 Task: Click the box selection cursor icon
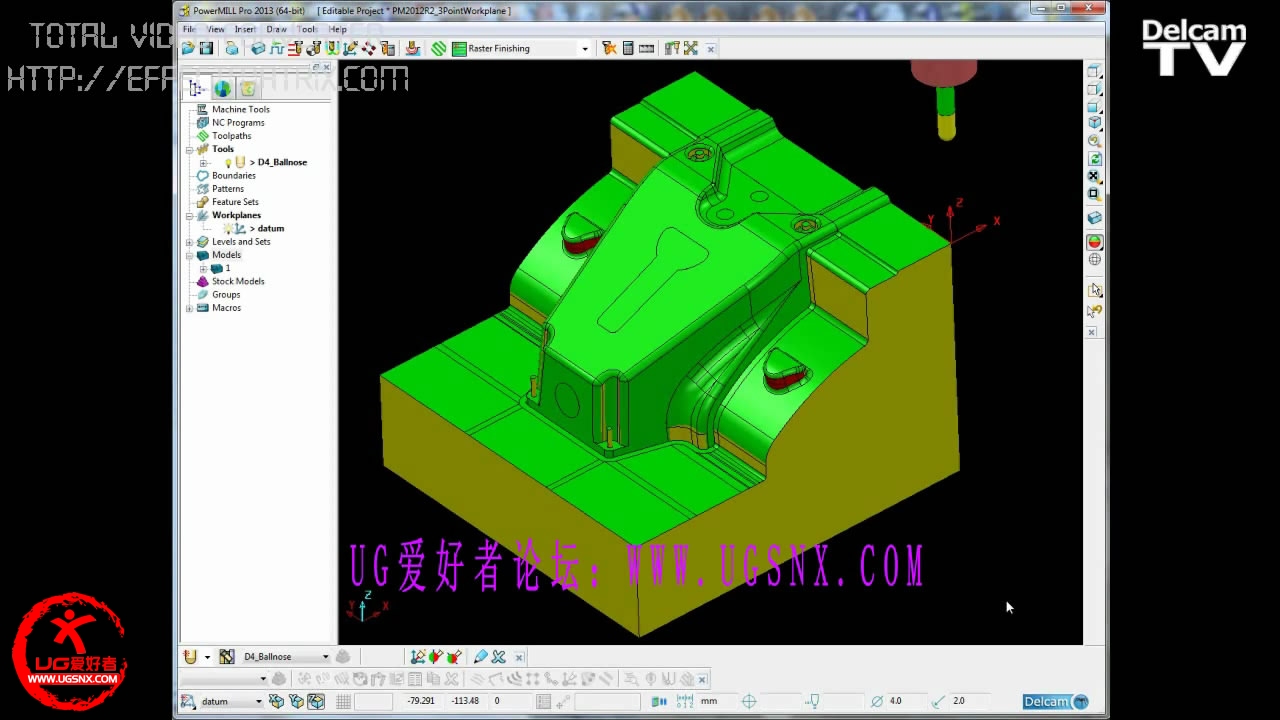[1095, 290]
